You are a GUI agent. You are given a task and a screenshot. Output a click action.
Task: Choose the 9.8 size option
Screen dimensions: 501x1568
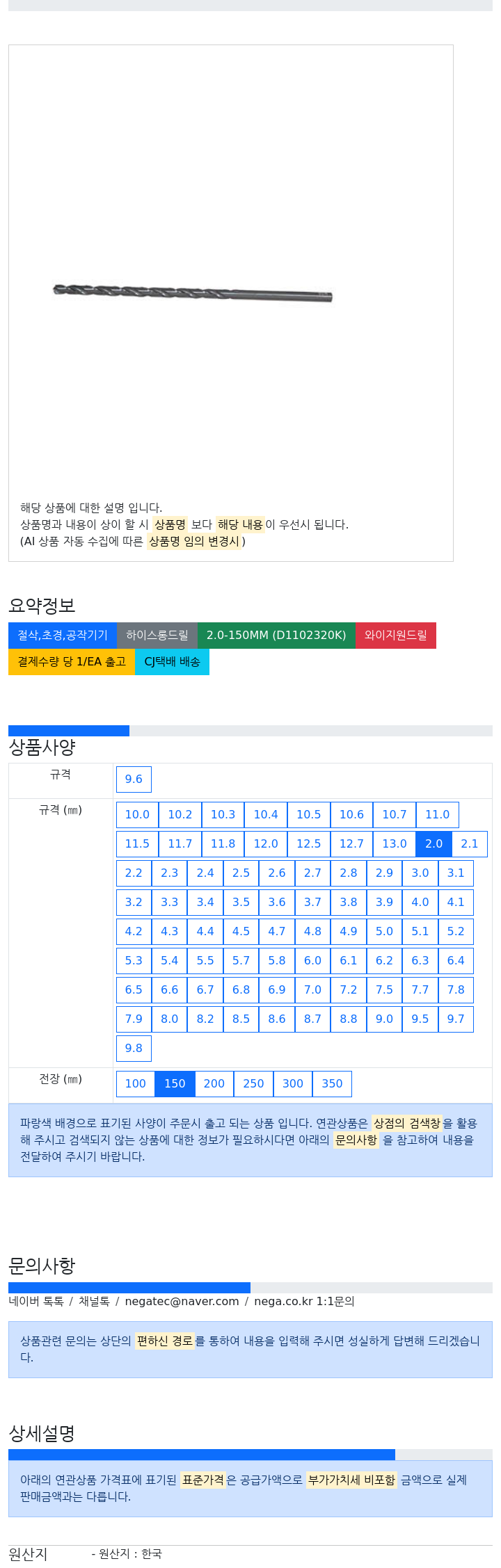pos(134,1049)
